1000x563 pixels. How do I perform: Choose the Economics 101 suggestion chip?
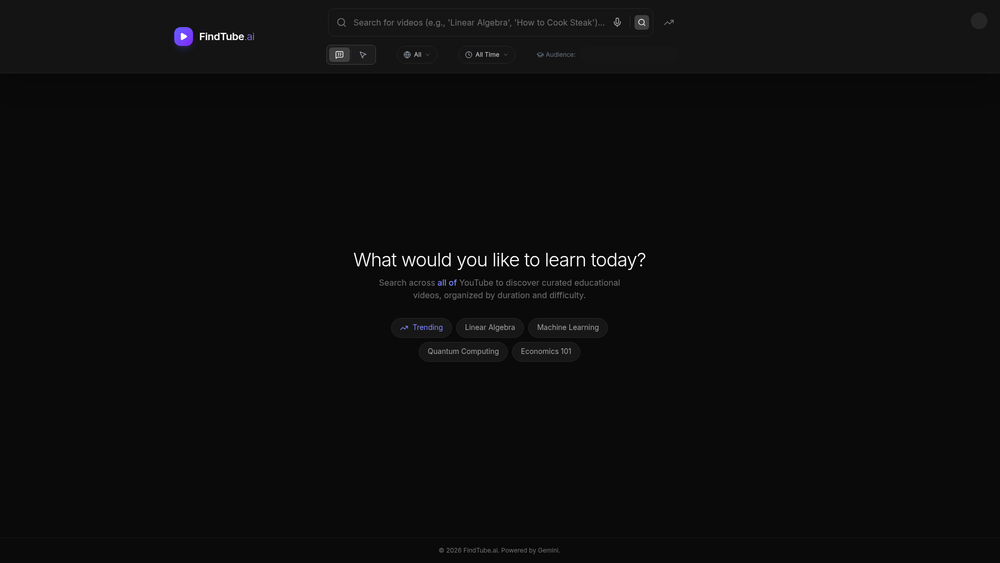[546, 351]
